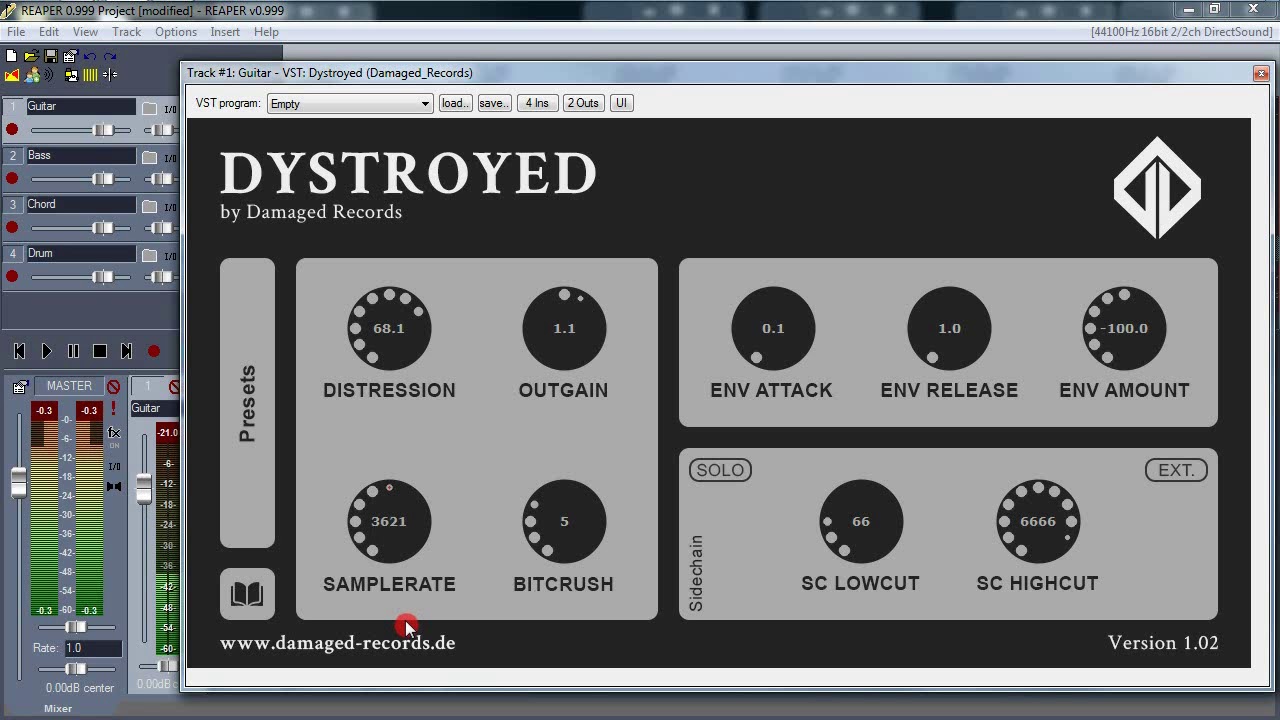
Task: Open master I/O in the mixer strip
Action: click(114, 467)
